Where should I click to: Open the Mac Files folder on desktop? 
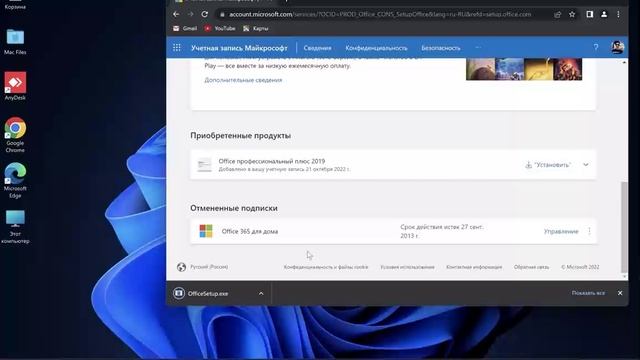(15, 42)
